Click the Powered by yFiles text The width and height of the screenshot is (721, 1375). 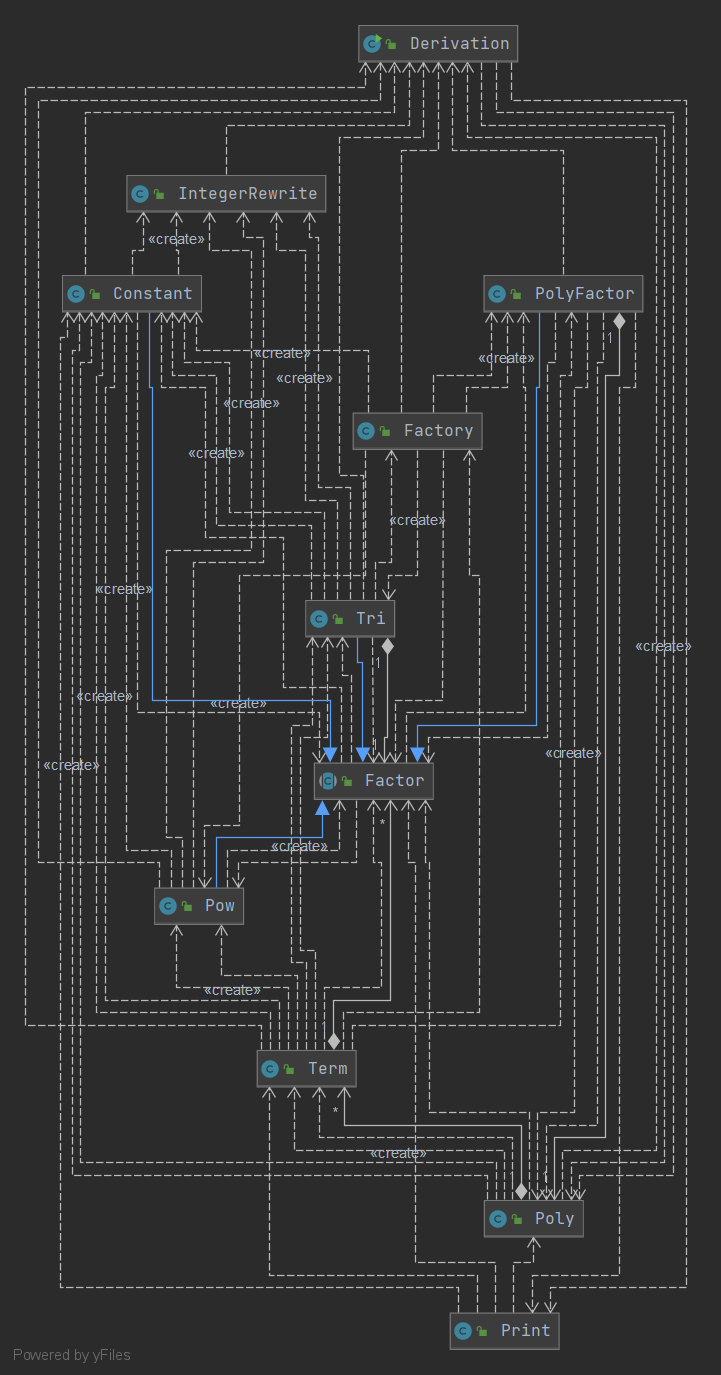72,1355
